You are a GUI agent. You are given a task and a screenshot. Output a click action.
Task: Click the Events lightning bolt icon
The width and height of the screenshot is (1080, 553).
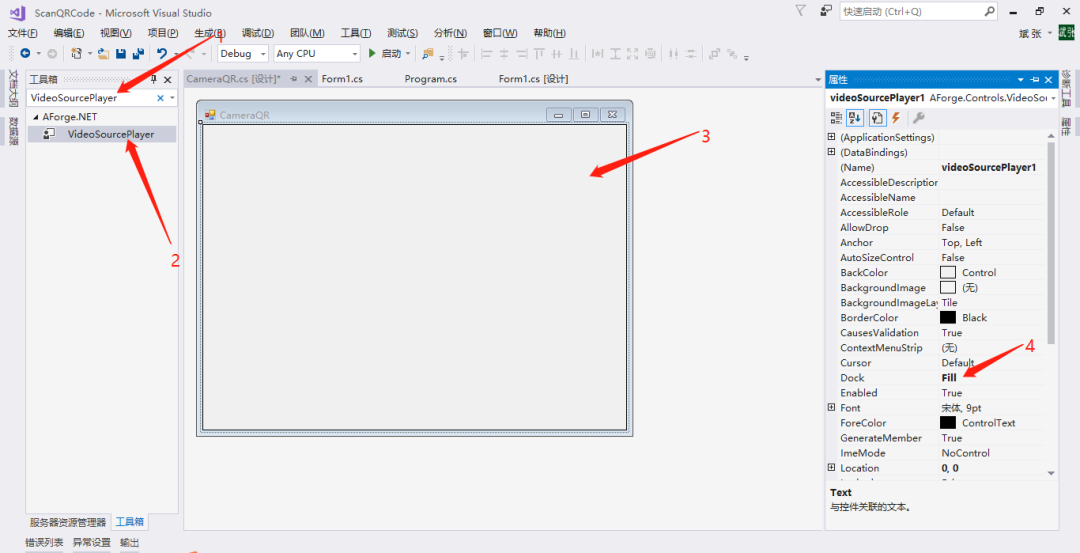(x=896, y=118)
